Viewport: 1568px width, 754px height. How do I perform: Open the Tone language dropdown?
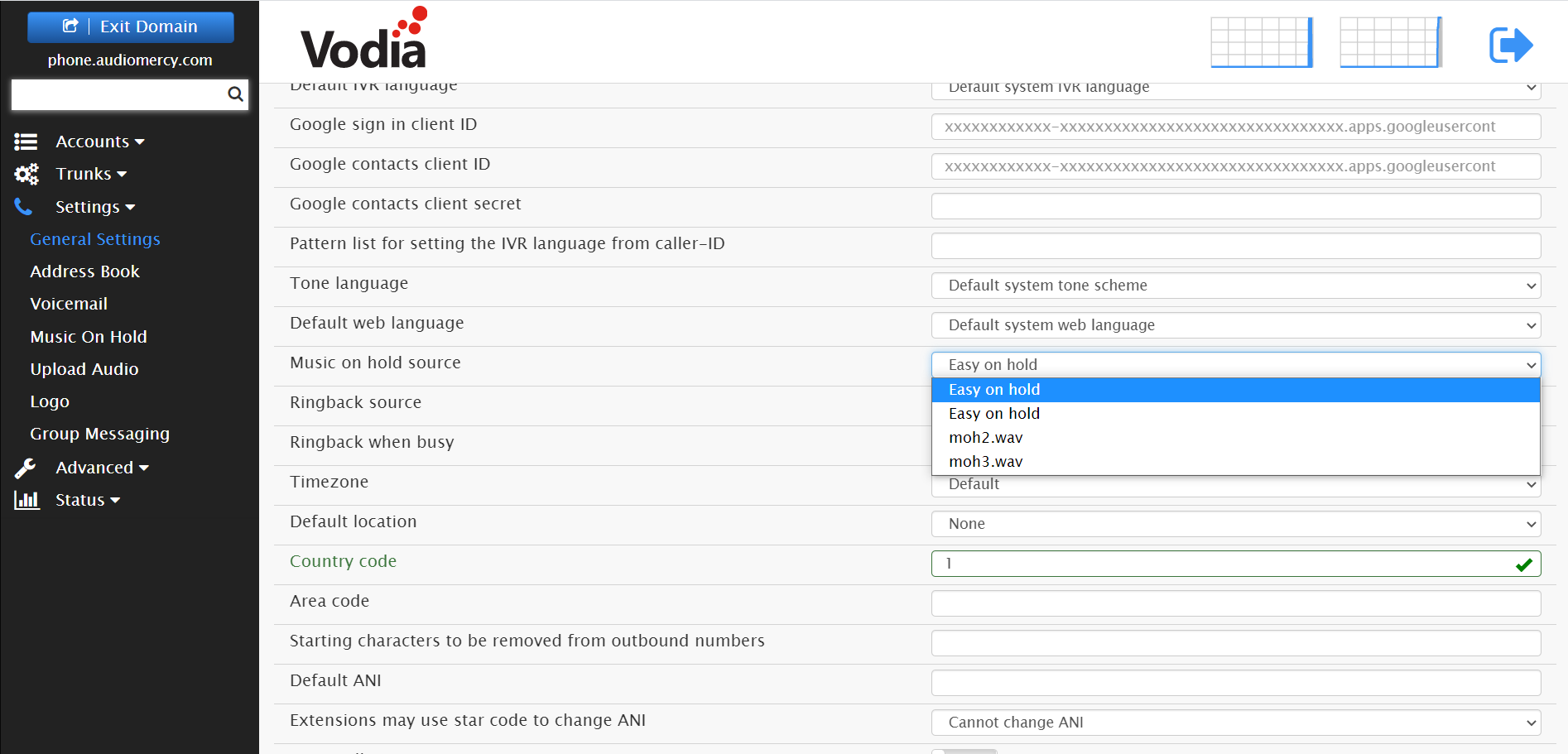click(1235, 286)
